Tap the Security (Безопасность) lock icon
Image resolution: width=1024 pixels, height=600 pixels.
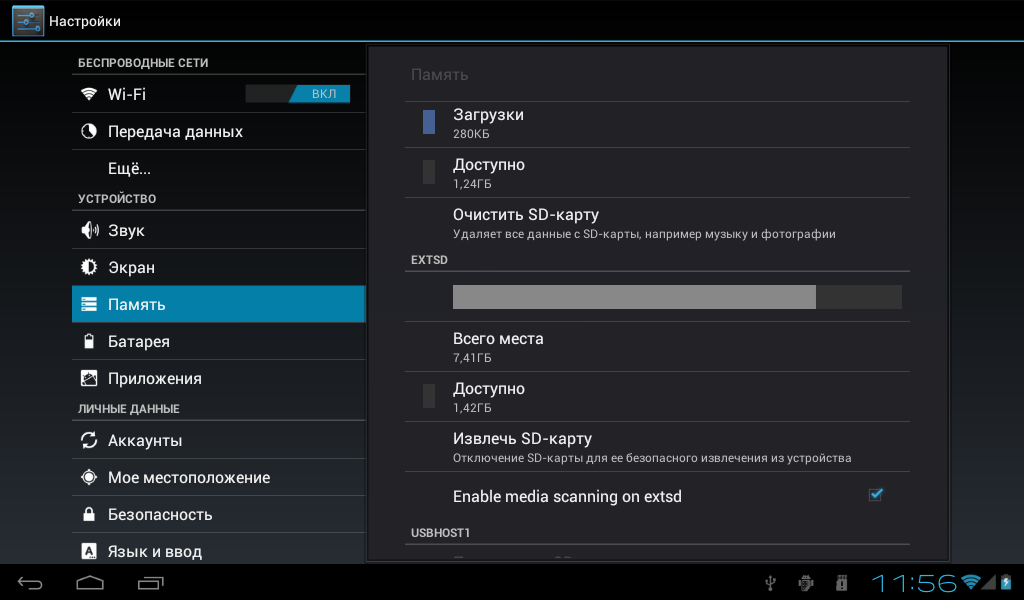(89, 515)
